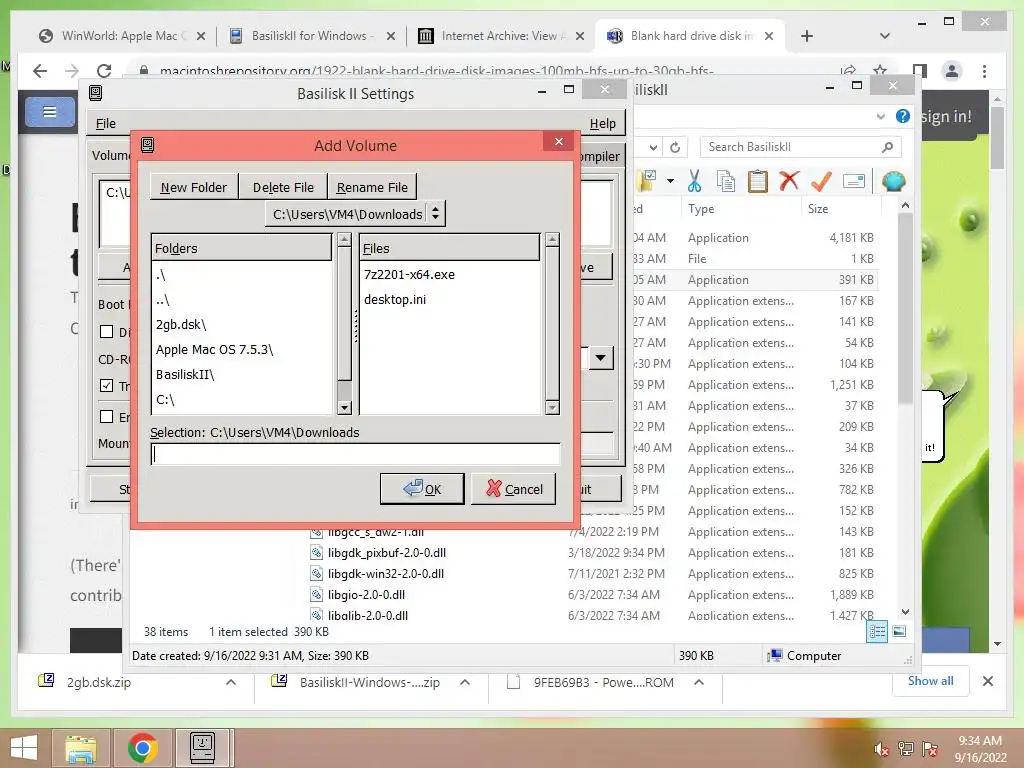The height and width of the screenshot is (768, 1024).
Task: Click the magnifier in Search BasiliskII box
Action: click(887, 147)
